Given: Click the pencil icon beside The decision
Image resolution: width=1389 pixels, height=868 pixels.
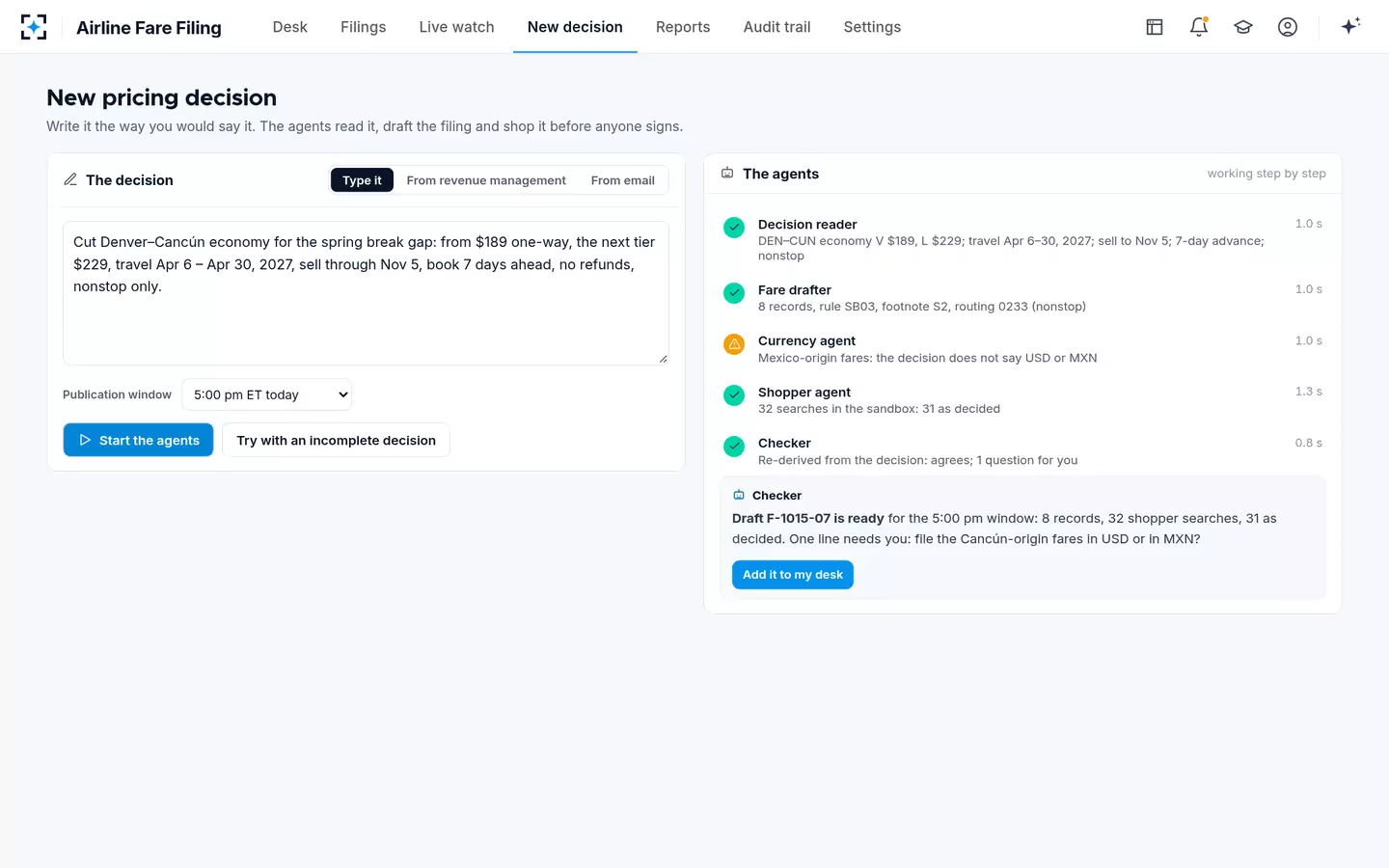Looking at the screenshot, I should pos(70,179).
